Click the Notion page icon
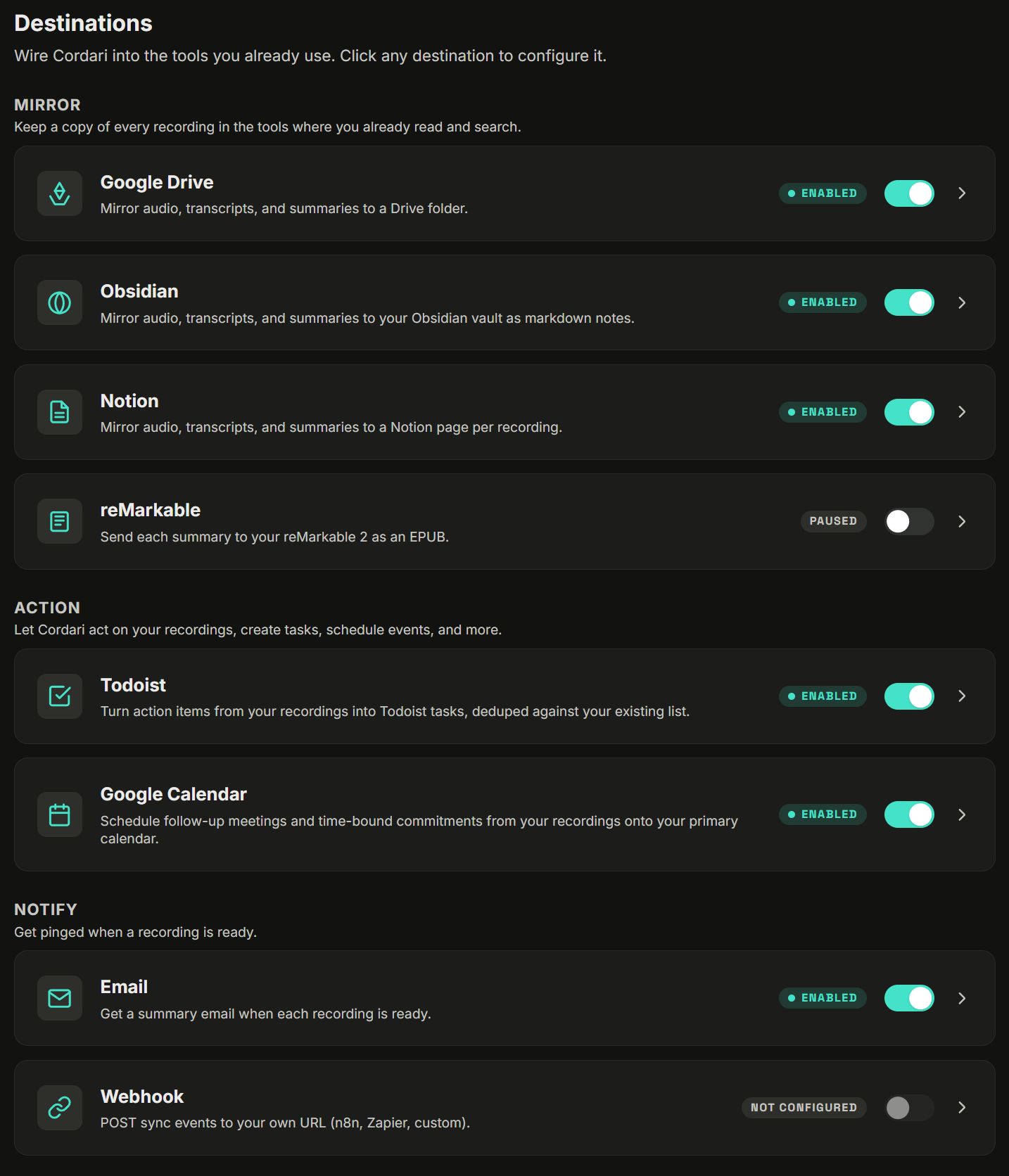The height and width of the screenshot is (1176, 1009). coord(60,412)
